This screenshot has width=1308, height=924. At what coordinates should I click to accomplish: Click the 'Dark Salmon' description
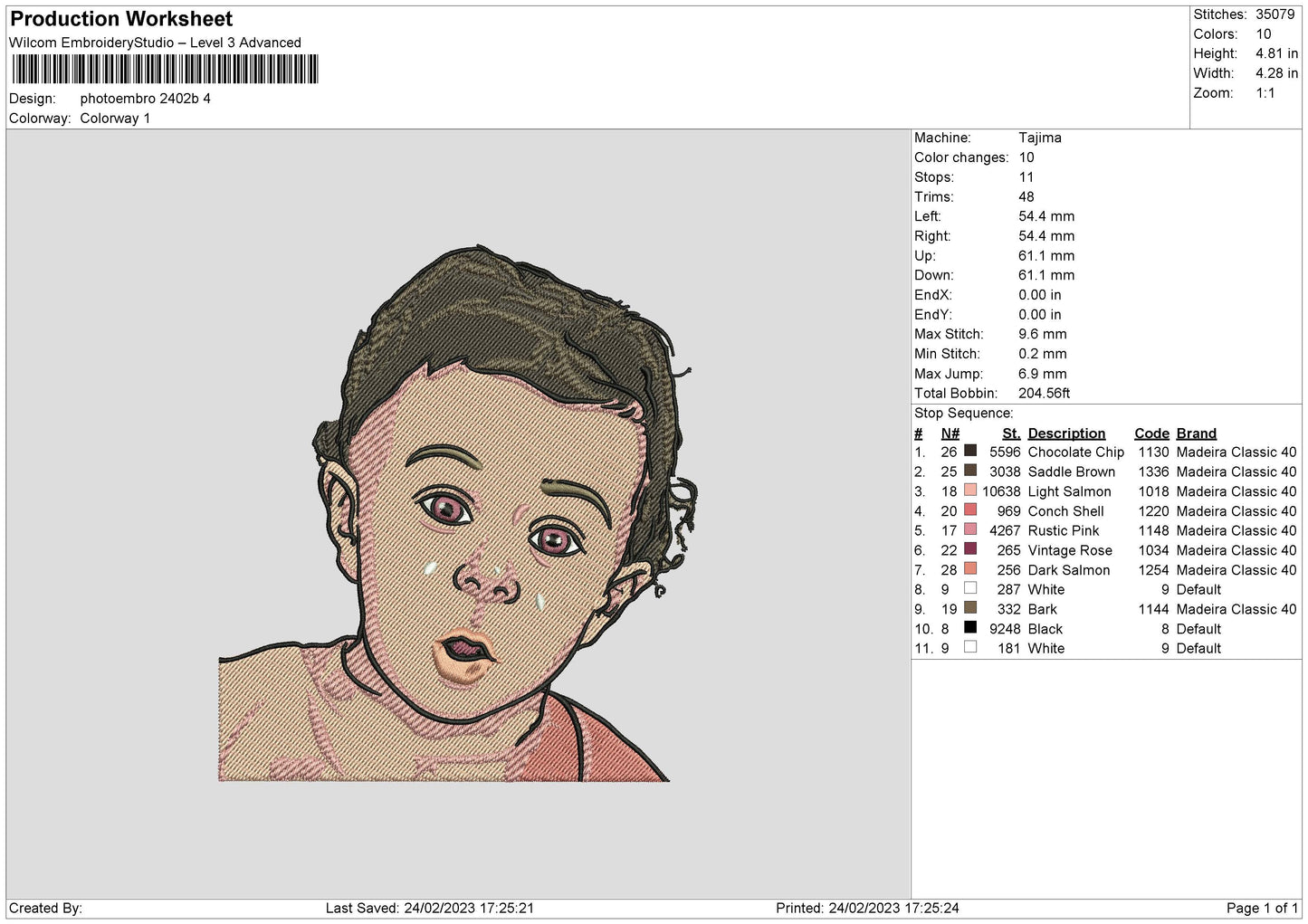(1069, 570)
